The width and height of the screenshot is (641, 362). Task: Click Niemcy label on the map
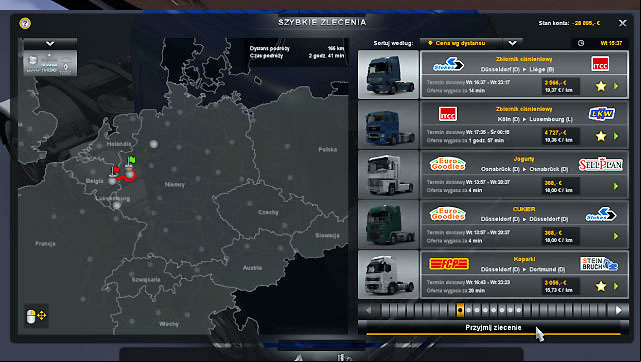pyautogui.click(x=175, y=185)
